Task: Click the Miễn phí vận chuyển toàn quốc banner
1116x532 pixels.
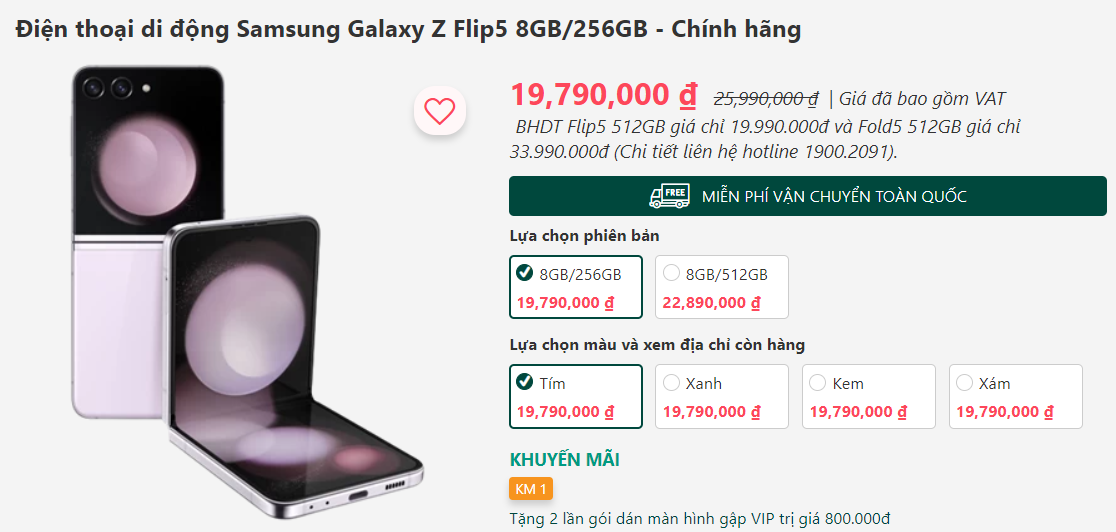Action: click(808, 196)
